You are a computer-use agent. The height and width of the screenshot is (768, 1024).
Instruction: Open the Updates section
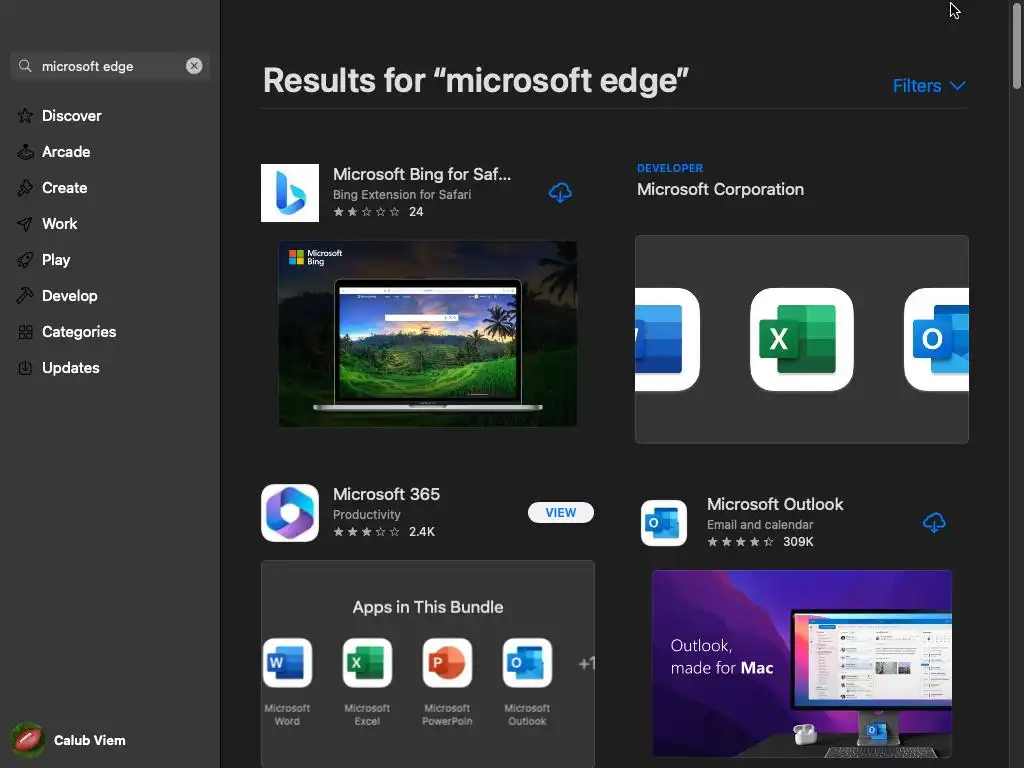coord(71,368)
